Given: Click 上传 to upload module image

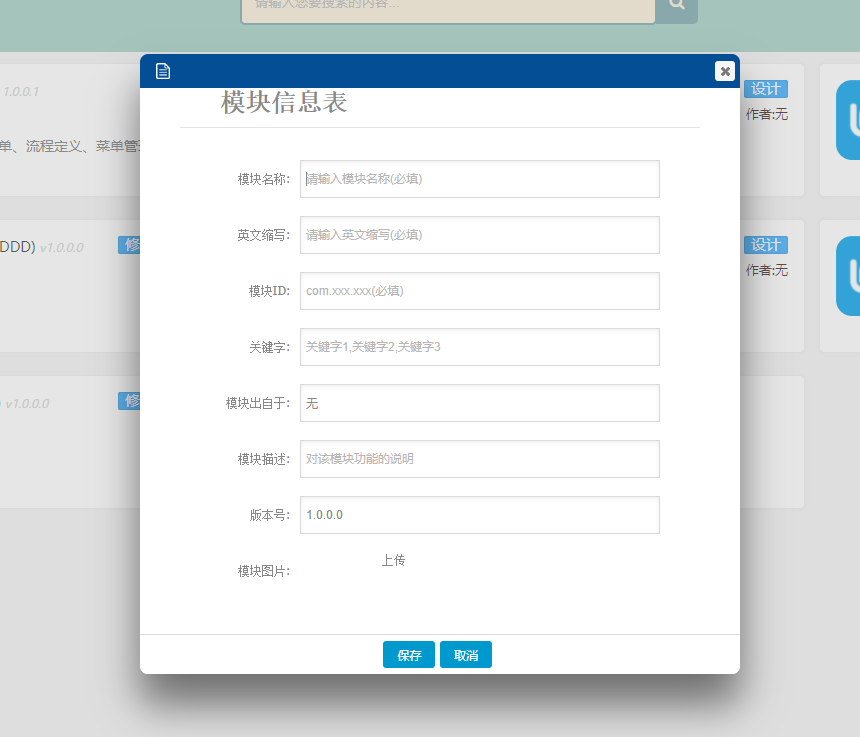Looking at the screenshot, I should coord(393,561).
